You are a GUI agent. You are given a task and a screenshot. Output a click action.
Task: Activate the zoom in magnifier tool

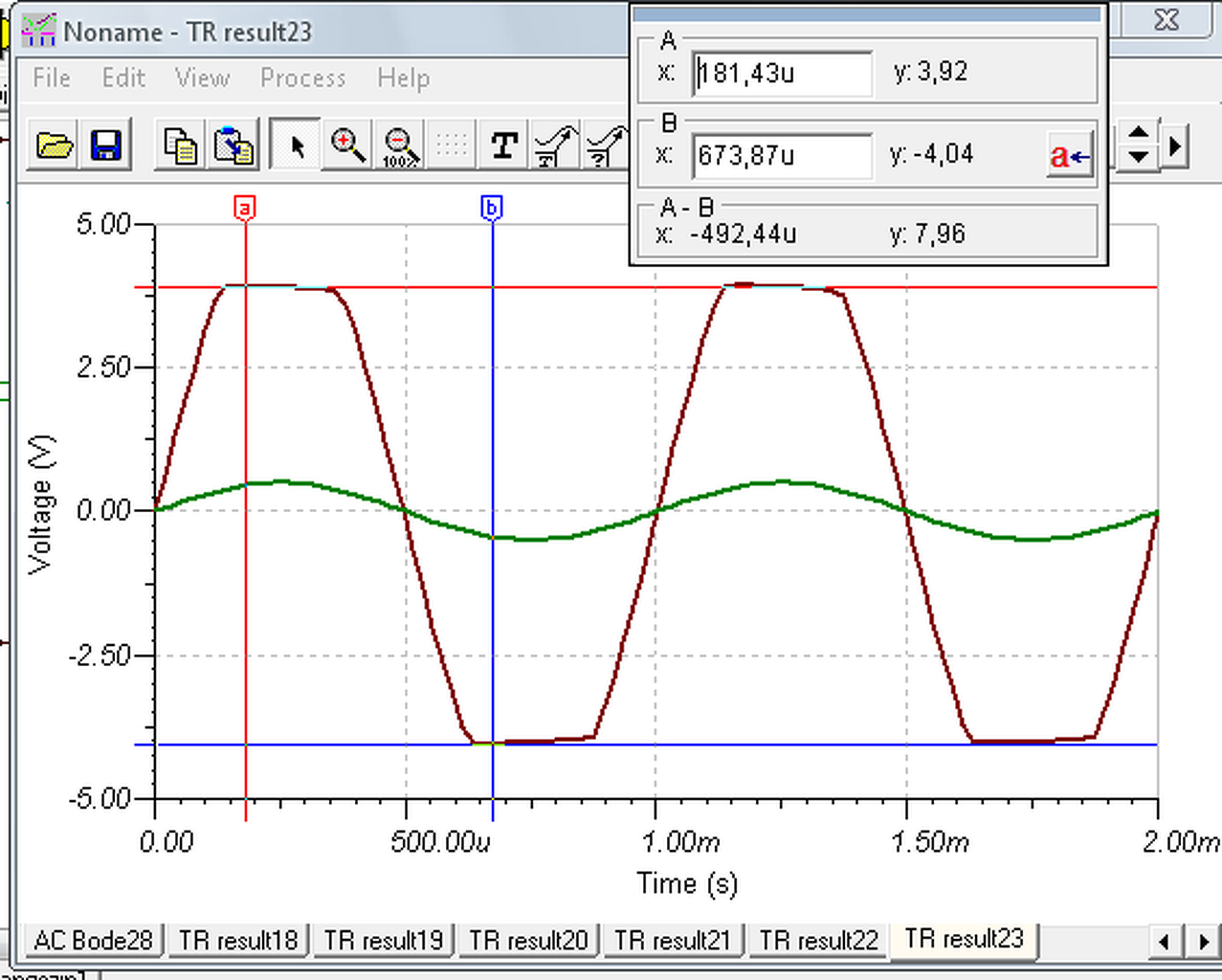(x=347, y=145)
